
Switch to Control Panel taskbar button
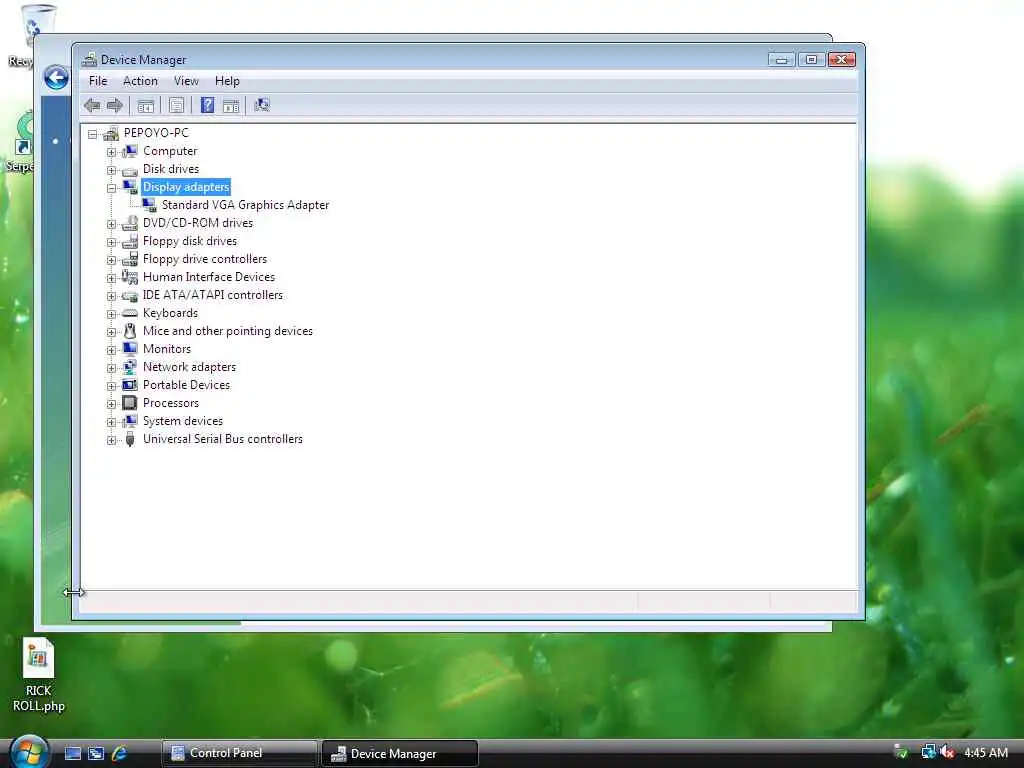tap(240, 753)
